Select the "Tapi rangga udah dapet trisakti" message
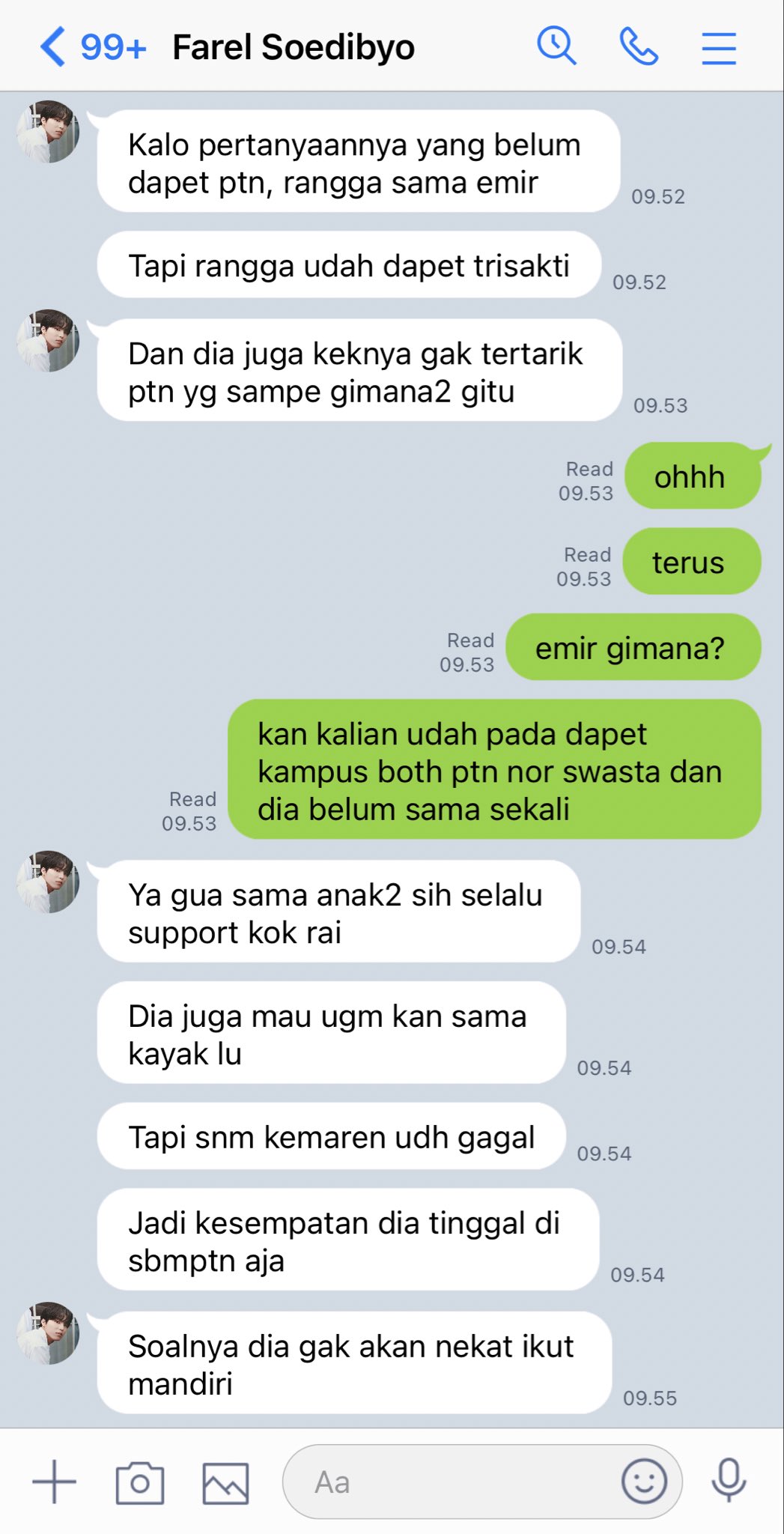 point(349,265)
